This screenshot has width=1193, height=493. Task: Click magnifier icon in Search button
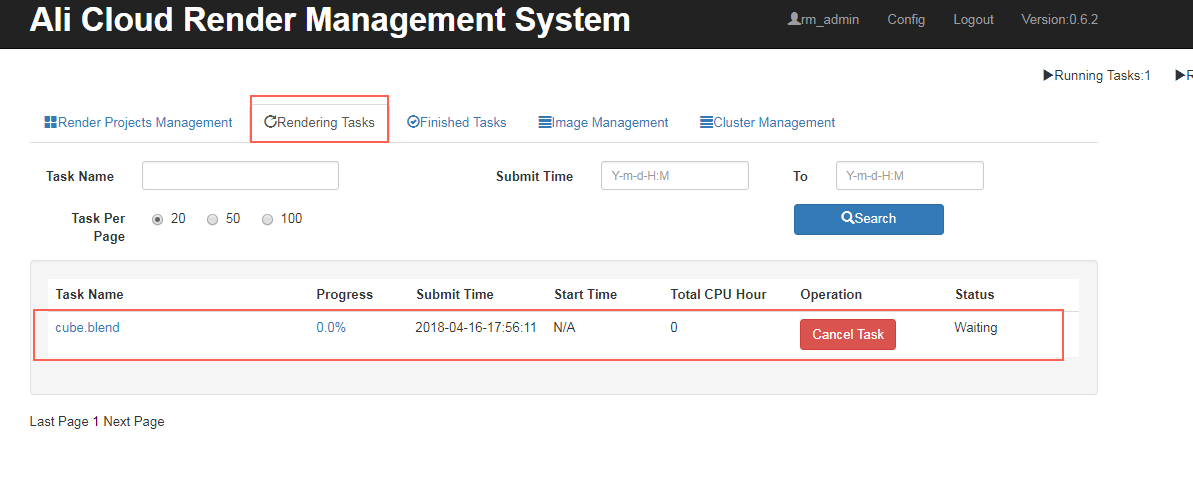click(848, 218)
